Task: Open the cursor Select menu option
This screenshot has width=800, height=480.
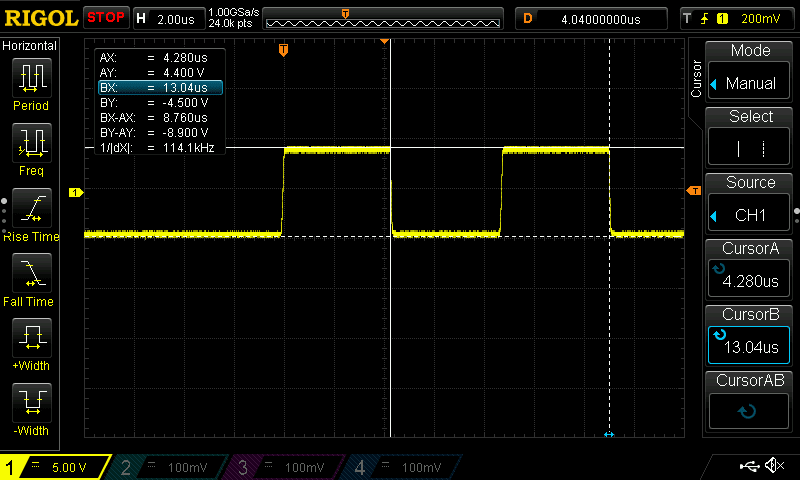Action: (751, 138)
